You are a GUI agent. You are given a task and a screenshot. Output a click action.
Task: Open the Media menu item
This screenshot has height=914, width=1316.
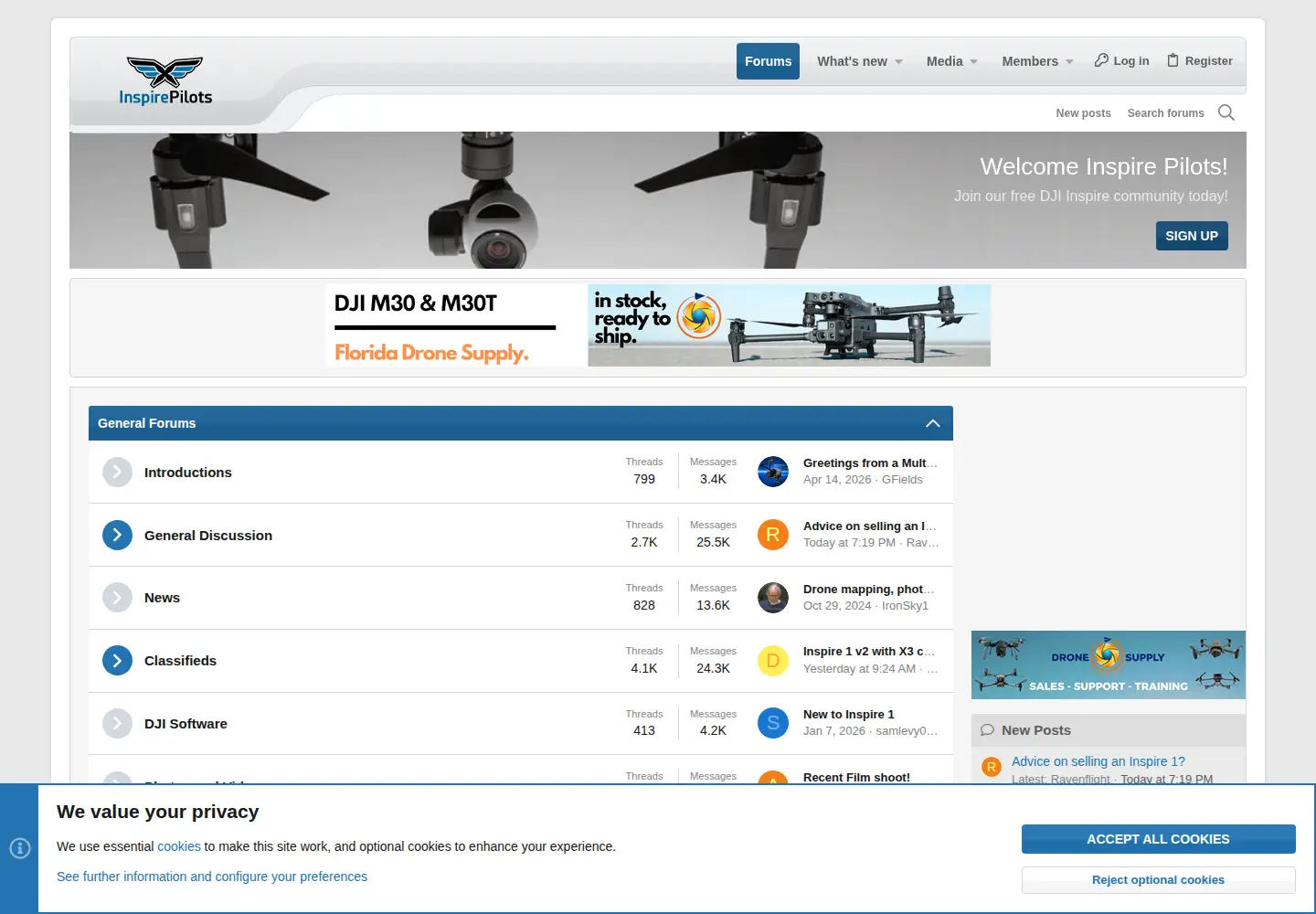944,61
